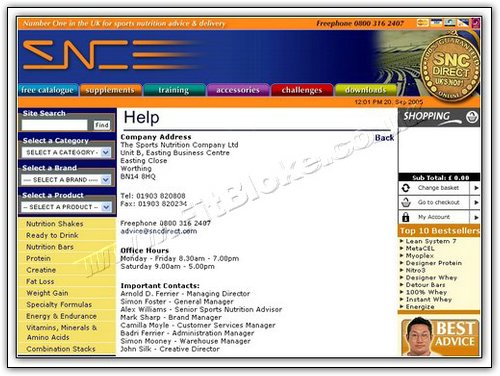Click the Find search button
500x376 pixels.
click(102, 125)
